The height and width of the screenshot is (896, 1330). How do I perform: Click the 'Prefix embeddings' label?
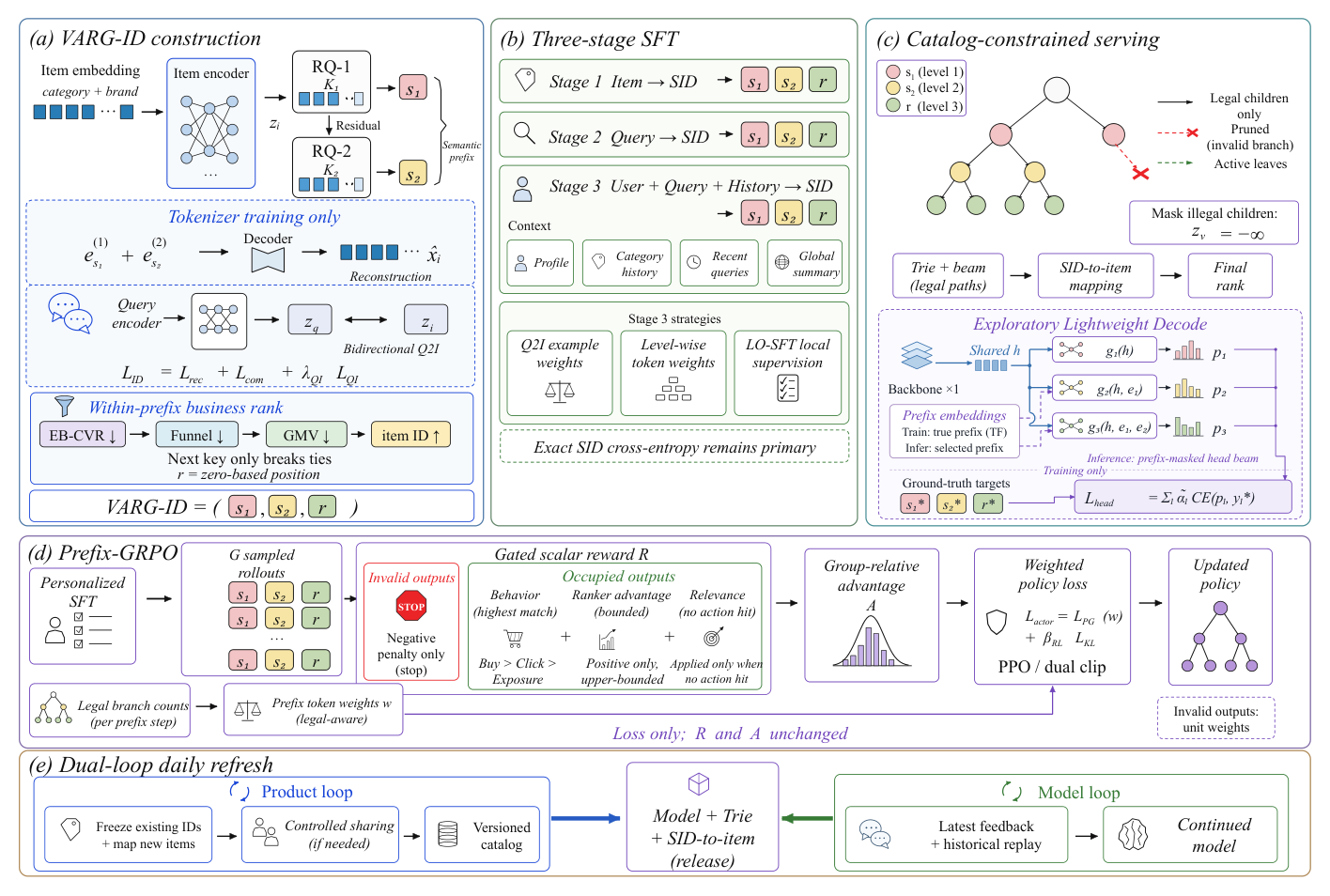pos(954,415)
